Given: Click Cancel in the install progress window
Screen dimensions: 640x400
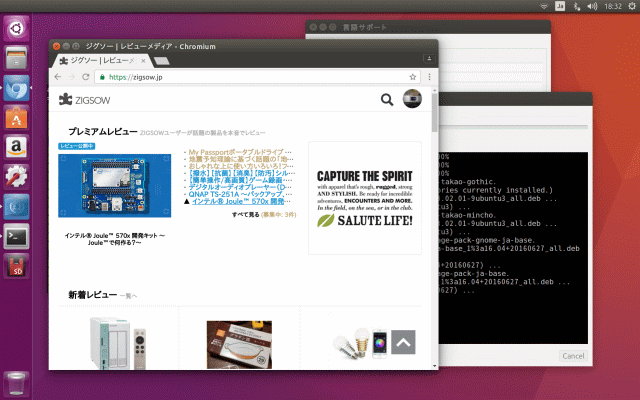Looking at the screenshot, I should point(573,356).
